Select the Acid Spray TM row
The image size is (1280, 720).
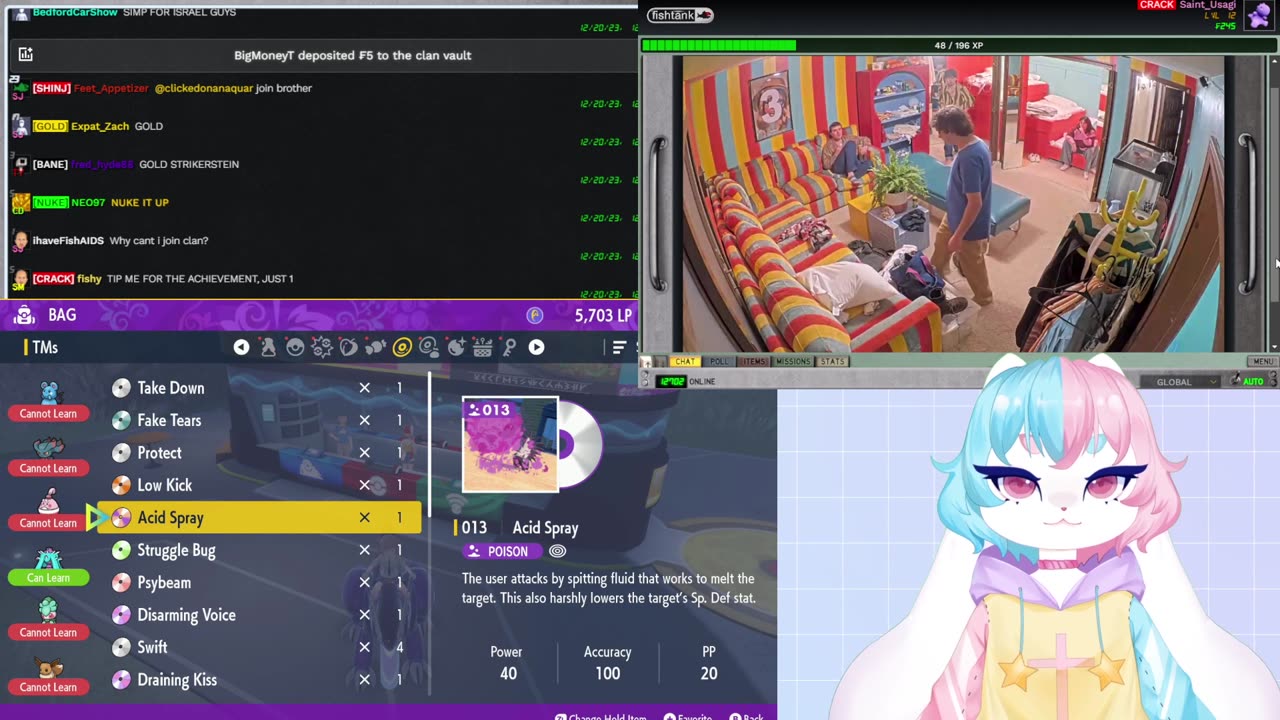[x=260, y=517]
